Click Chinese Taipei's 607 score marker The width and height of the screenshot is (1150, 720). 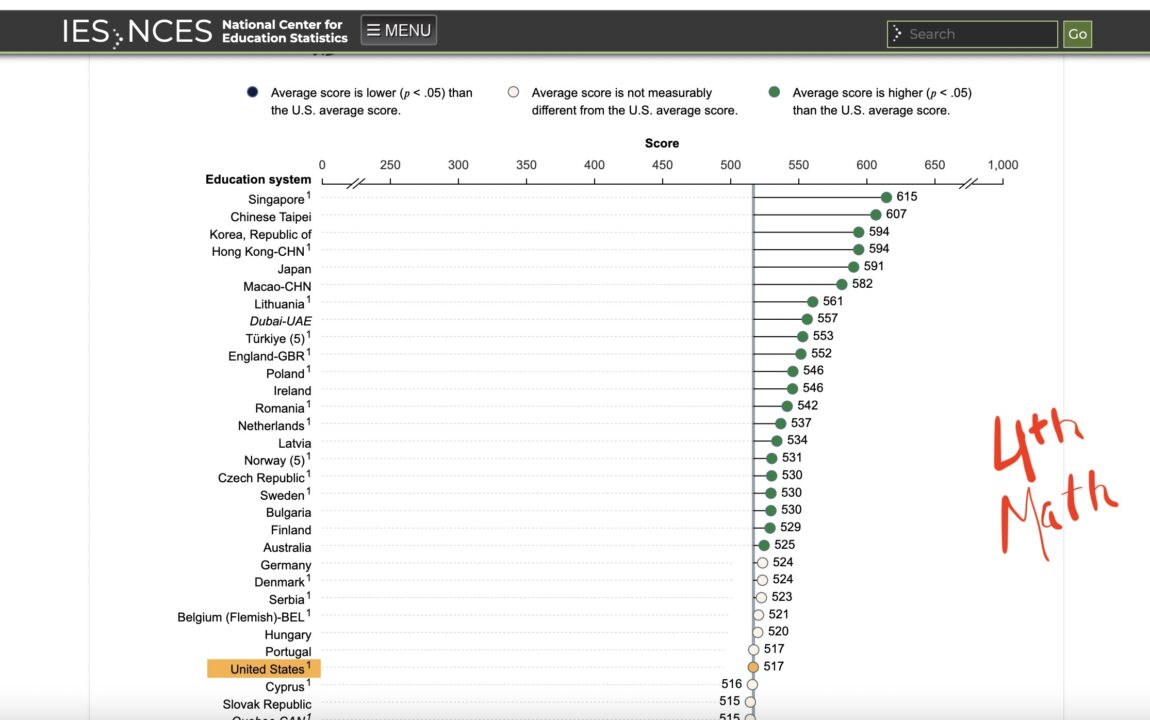click(x=875, y=214)
